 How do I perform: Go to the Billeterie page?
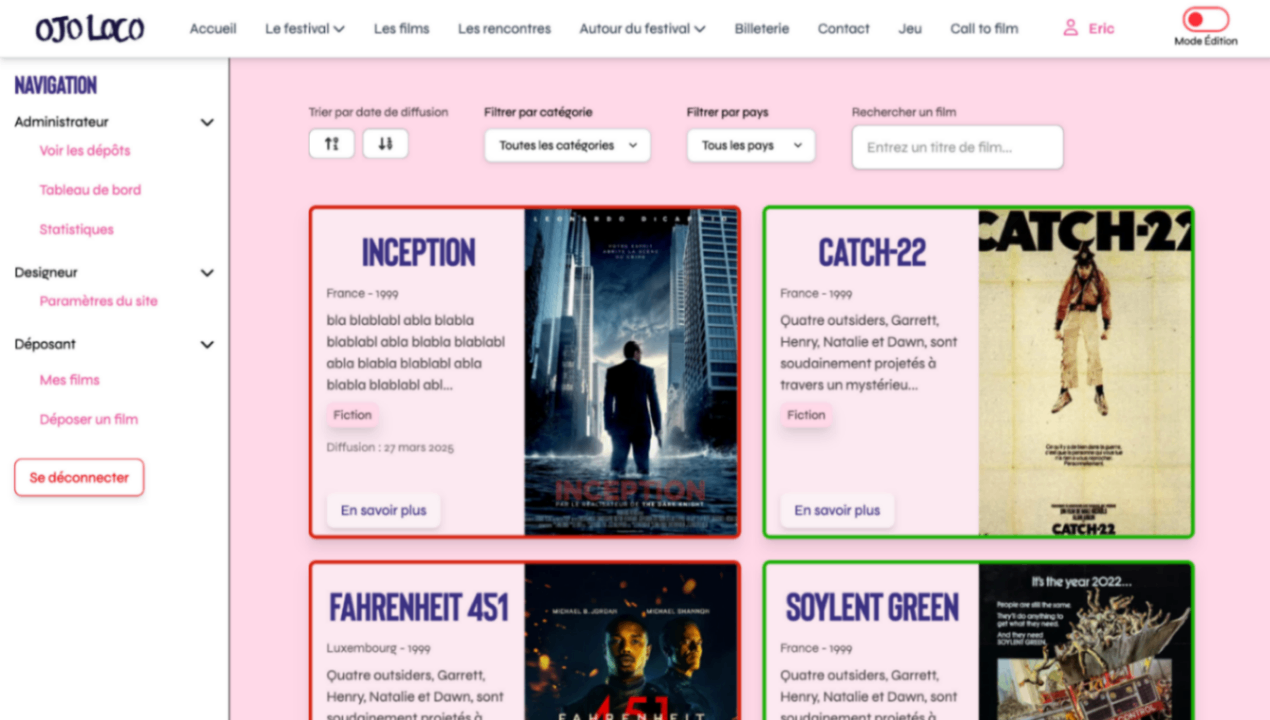pos(761,29)
